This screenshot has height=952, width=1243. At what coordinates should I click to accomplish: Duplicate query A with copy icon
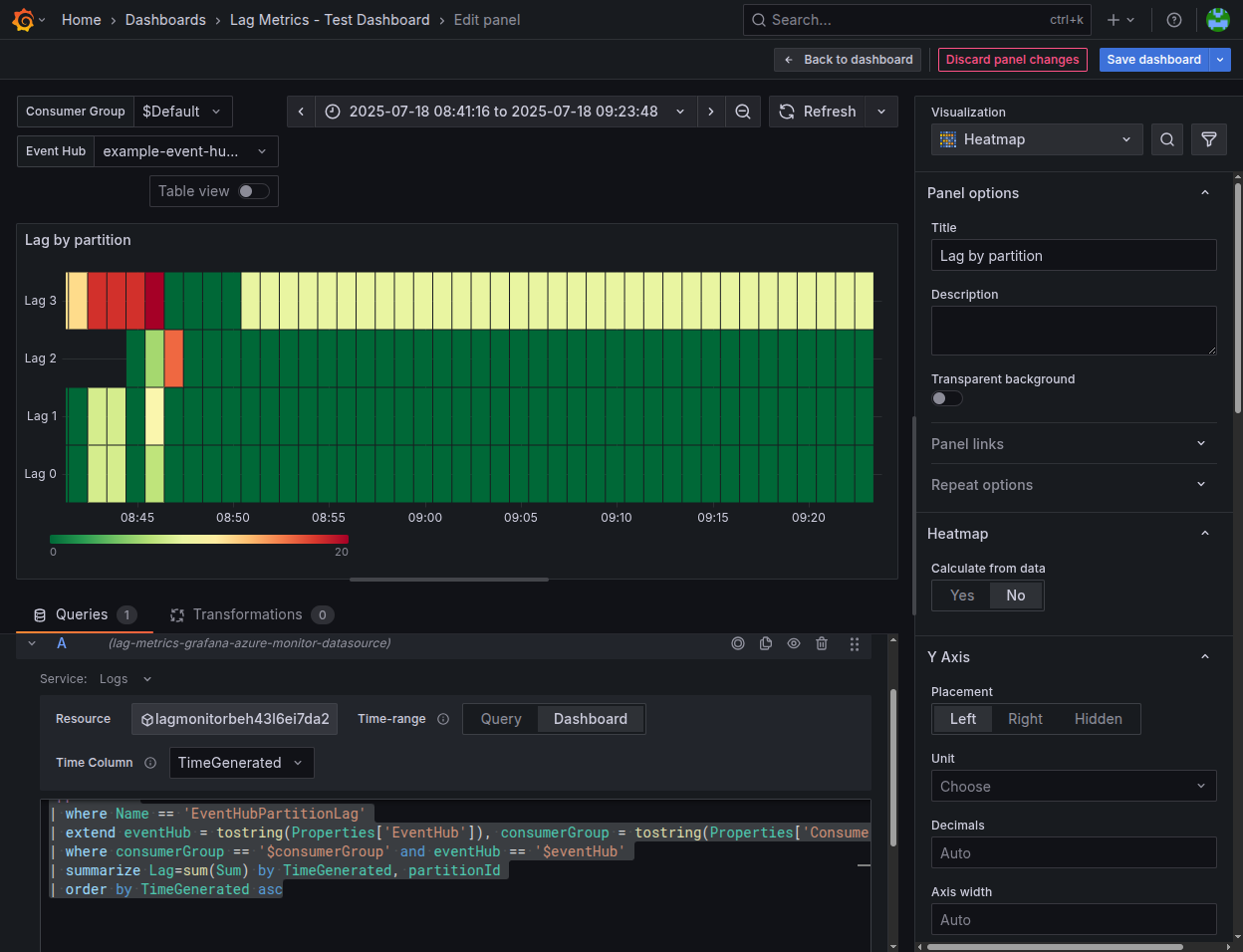click(766, 643)
